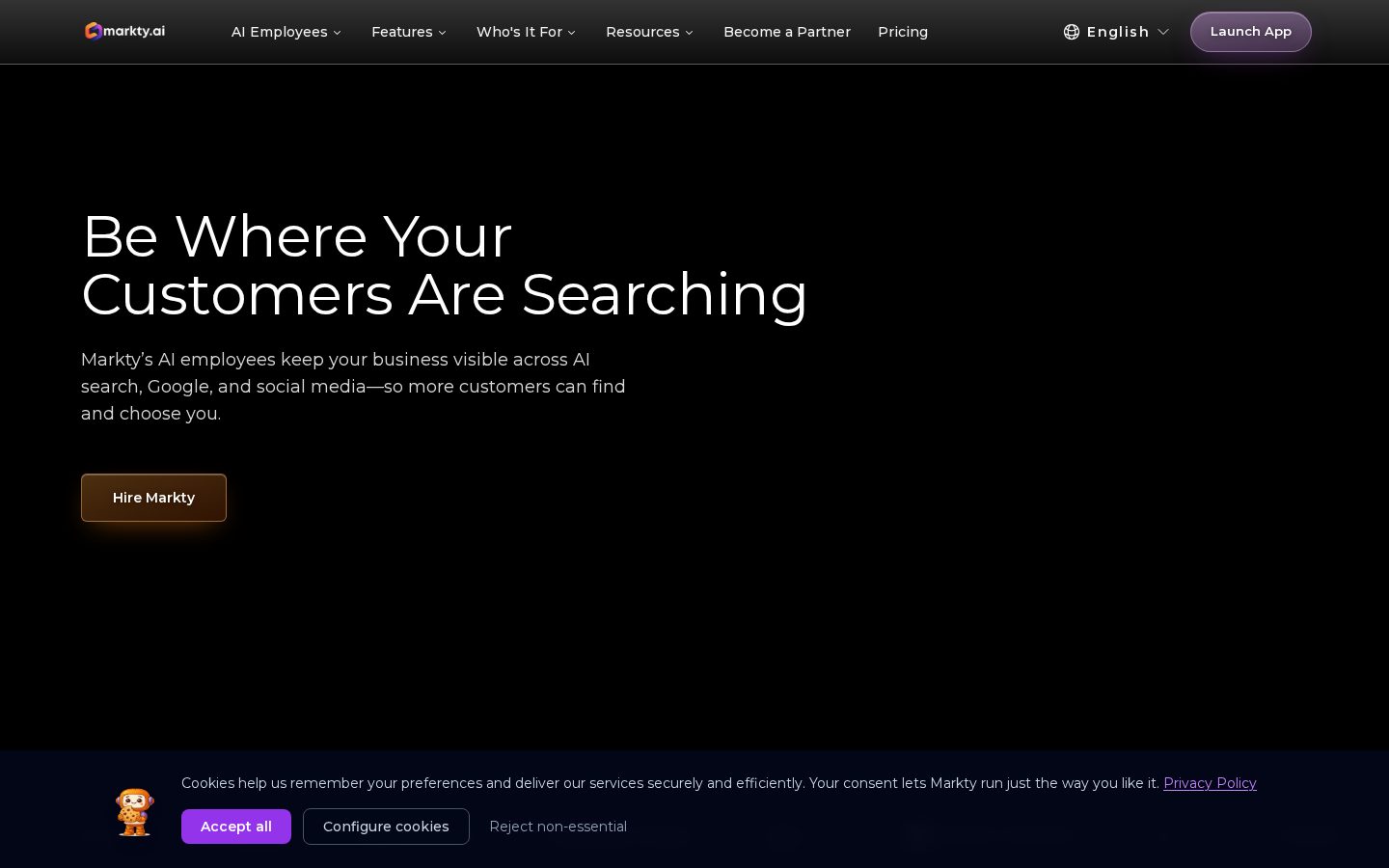The width and height of the screenshot is (1389, 868).
Task: Open the Pricing page
Action: click(x=903, y=32)
